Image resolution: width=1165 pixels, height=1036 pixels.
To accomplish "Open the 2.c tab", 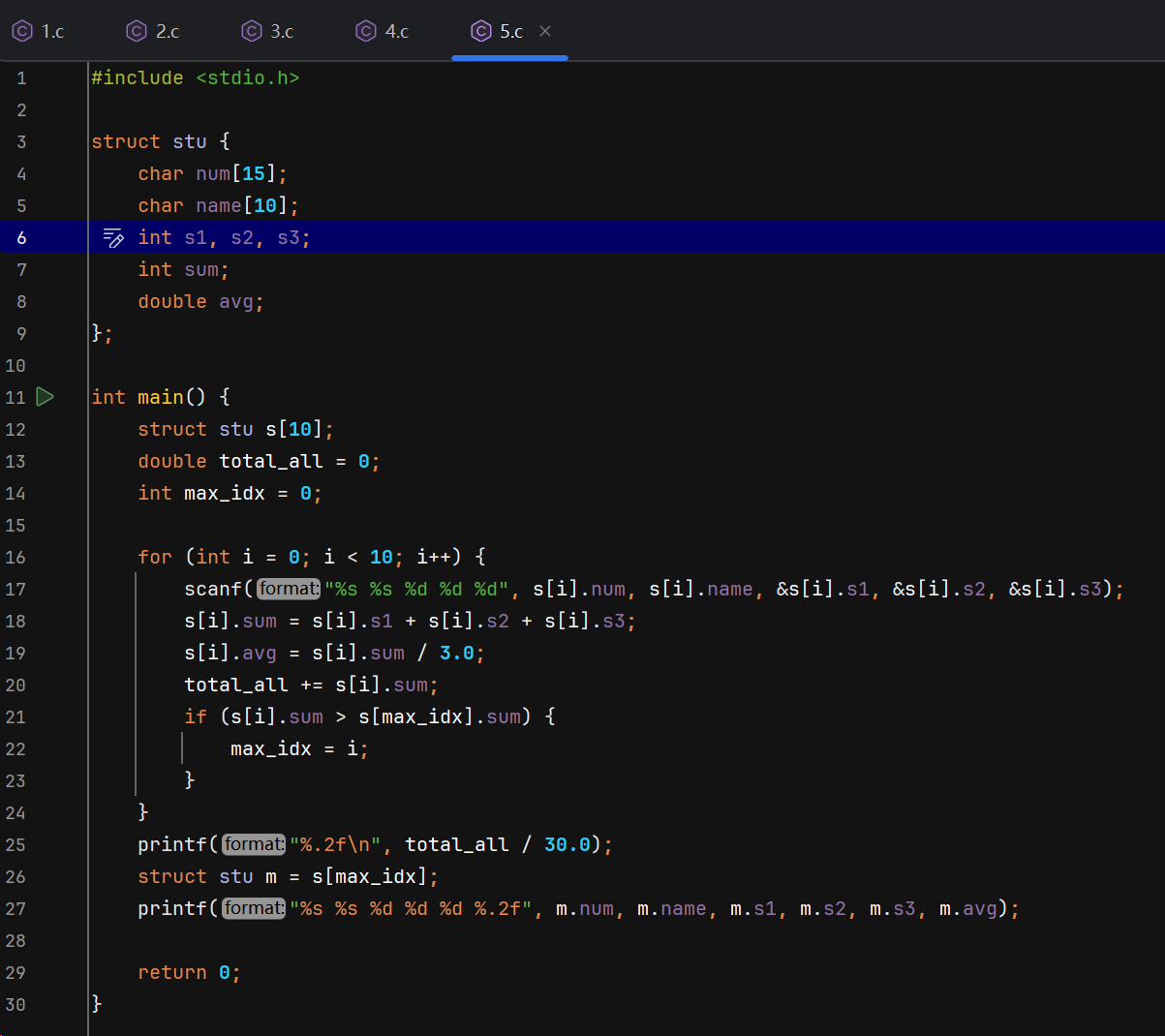I will pos(167,32).
